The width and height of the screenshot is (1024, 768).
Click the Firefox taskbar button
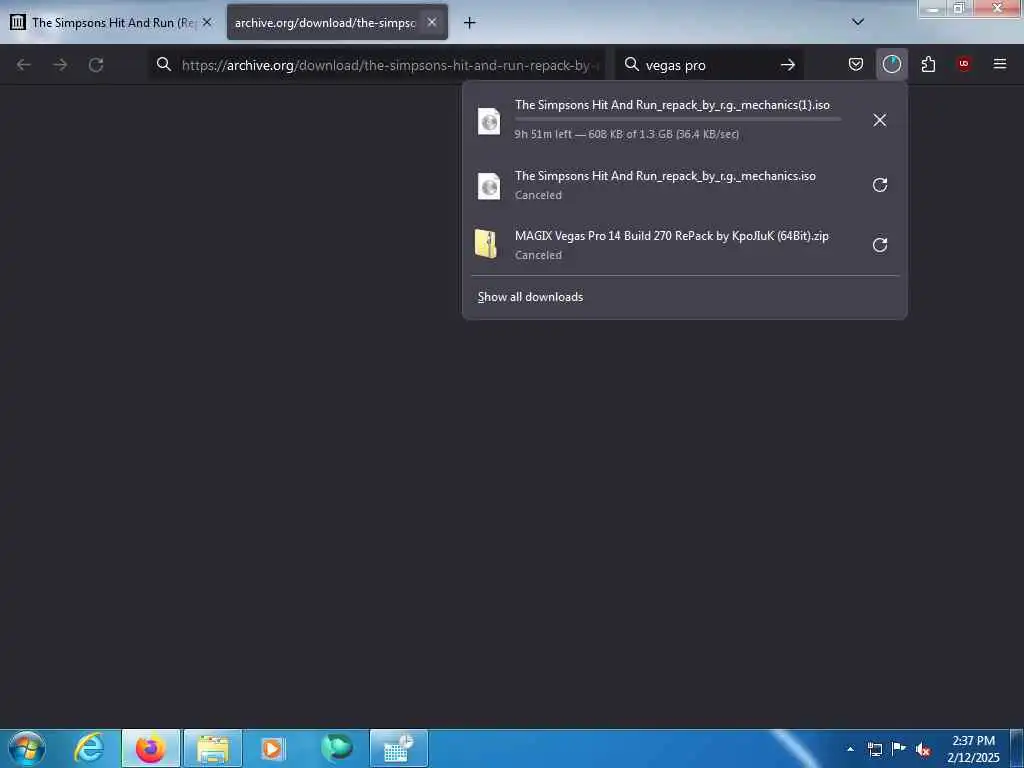[150, 748]
